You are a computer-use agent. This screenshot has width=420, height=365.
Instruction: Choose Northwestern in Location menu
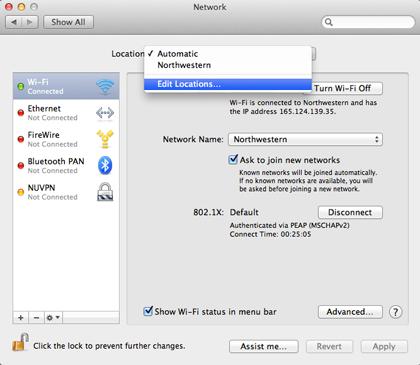[x=228, y=65]
